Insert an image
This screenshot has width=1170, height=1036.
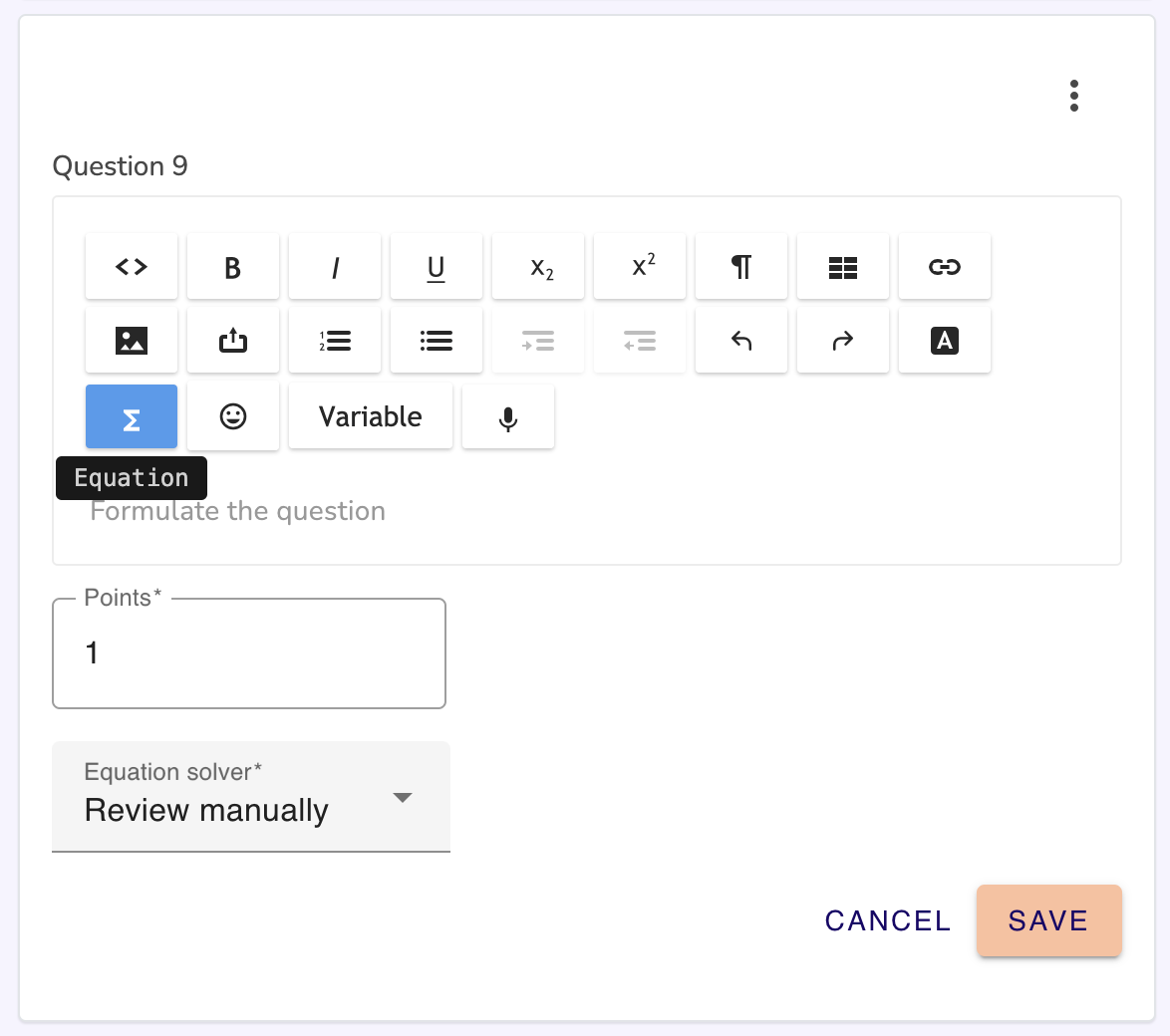pos(132,341)
